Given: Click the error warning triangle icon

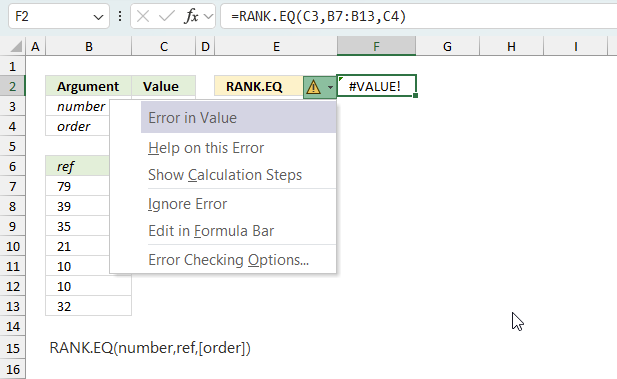Looking at the screenshot, I should (314, 87).
